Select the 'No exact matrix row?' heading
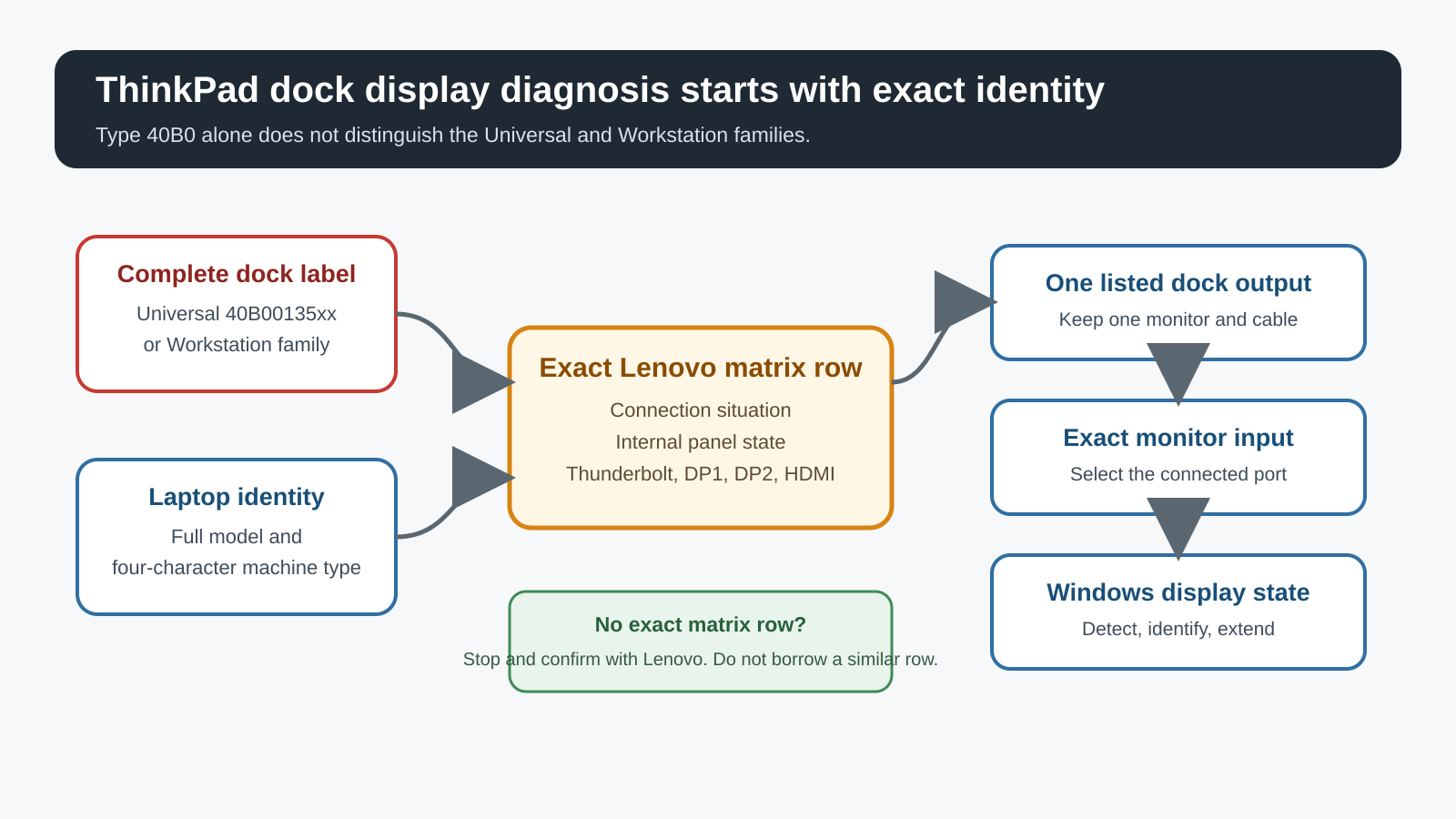1456x819 pixels. 701,624
